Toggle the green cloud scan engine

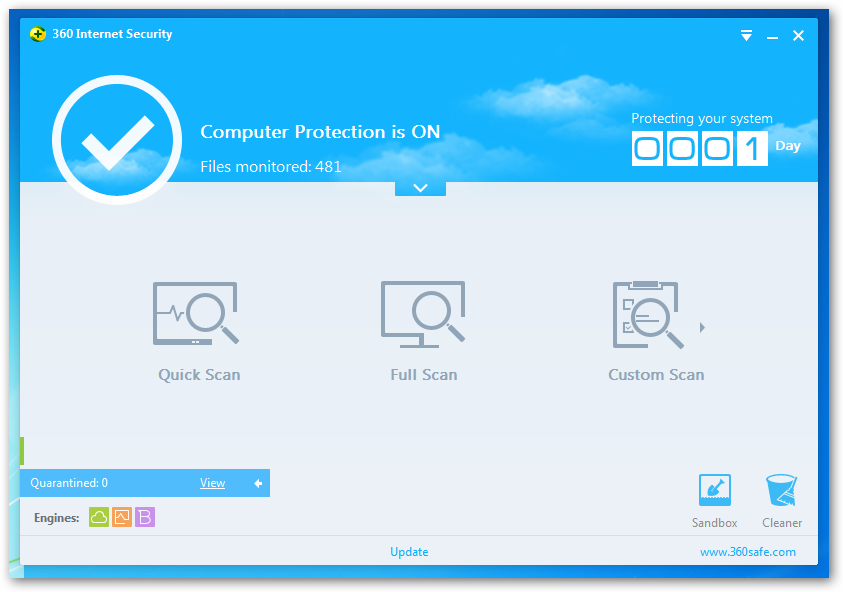click(x=99, y=517)
